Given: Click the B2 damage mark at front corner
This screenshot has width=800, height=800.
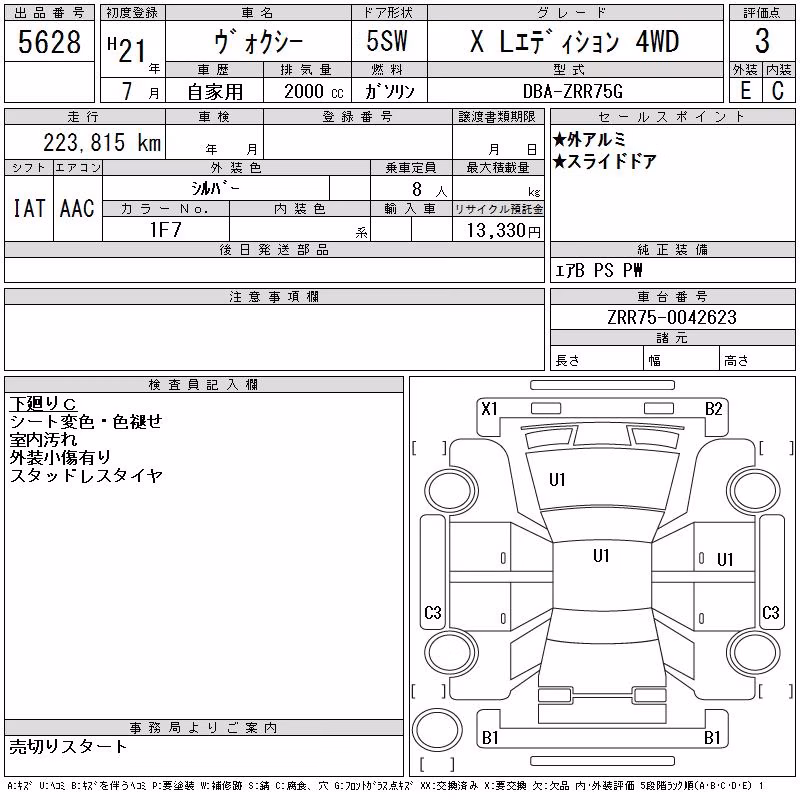Looking at the screenshot, I should click(714, 409).
